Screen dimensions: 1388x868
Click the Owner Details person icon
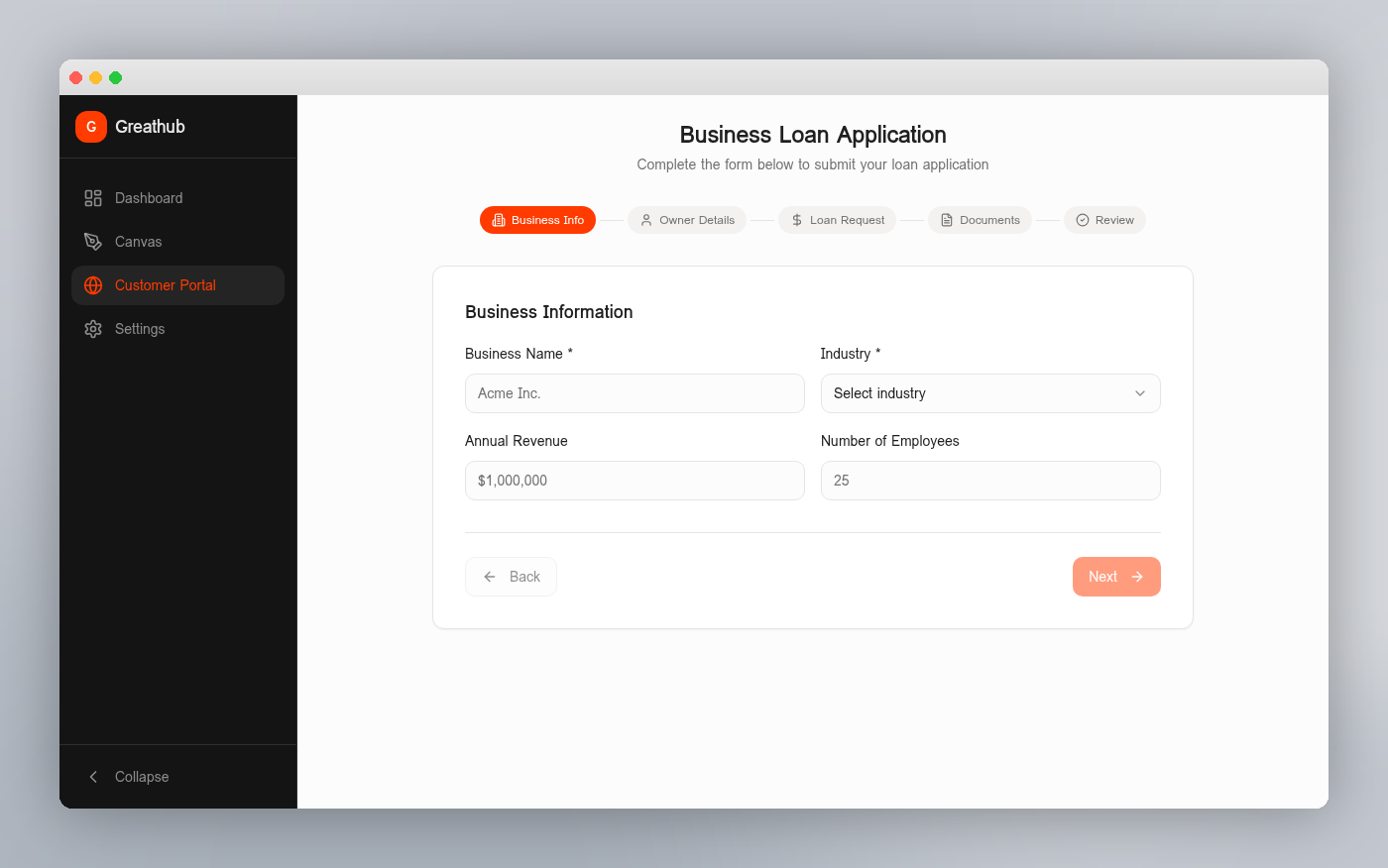[x=646, y=220]
